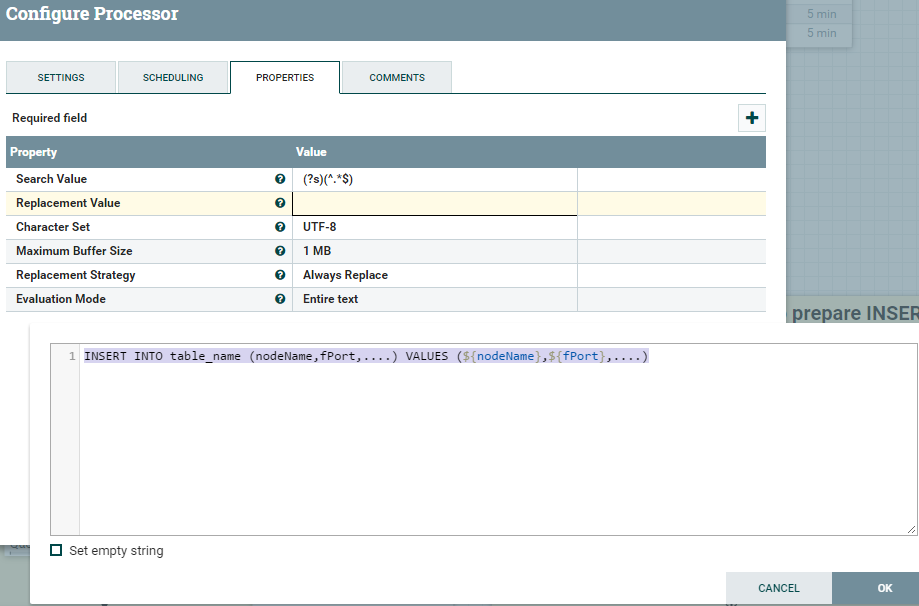Click the OK button to apply changes
This screenshot has height=606, width=919.
pos(884,588)
